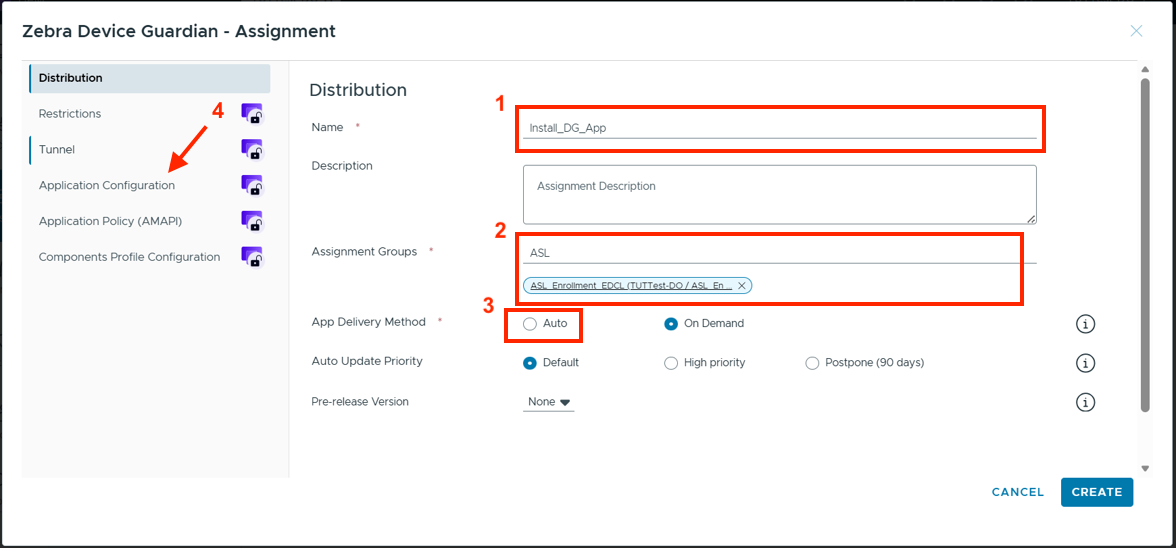Click the Auto Update Priority label
The height and width of the screenshot is (548, 1176).
(367, 361)
